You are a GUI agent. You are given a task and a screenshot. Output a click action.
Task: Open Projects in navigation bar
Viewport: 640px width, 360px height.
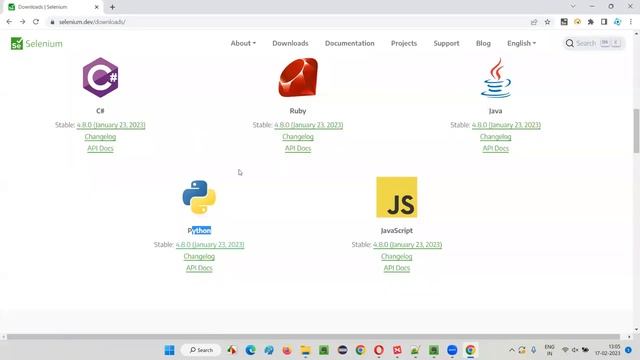[404, 43]
